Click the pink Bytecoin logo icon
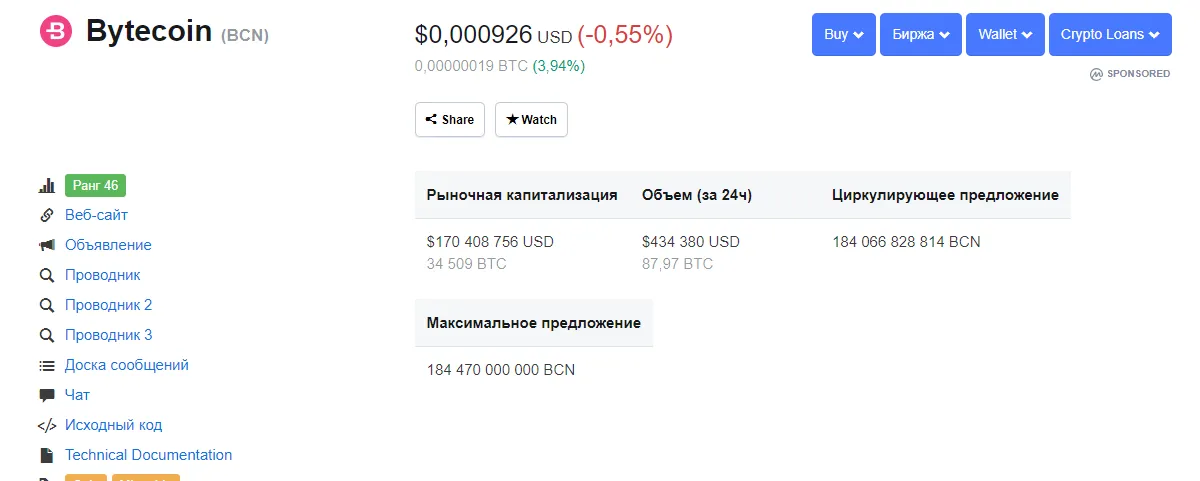The width and height of the screenshot is (1200, 481). coord(56,32)
